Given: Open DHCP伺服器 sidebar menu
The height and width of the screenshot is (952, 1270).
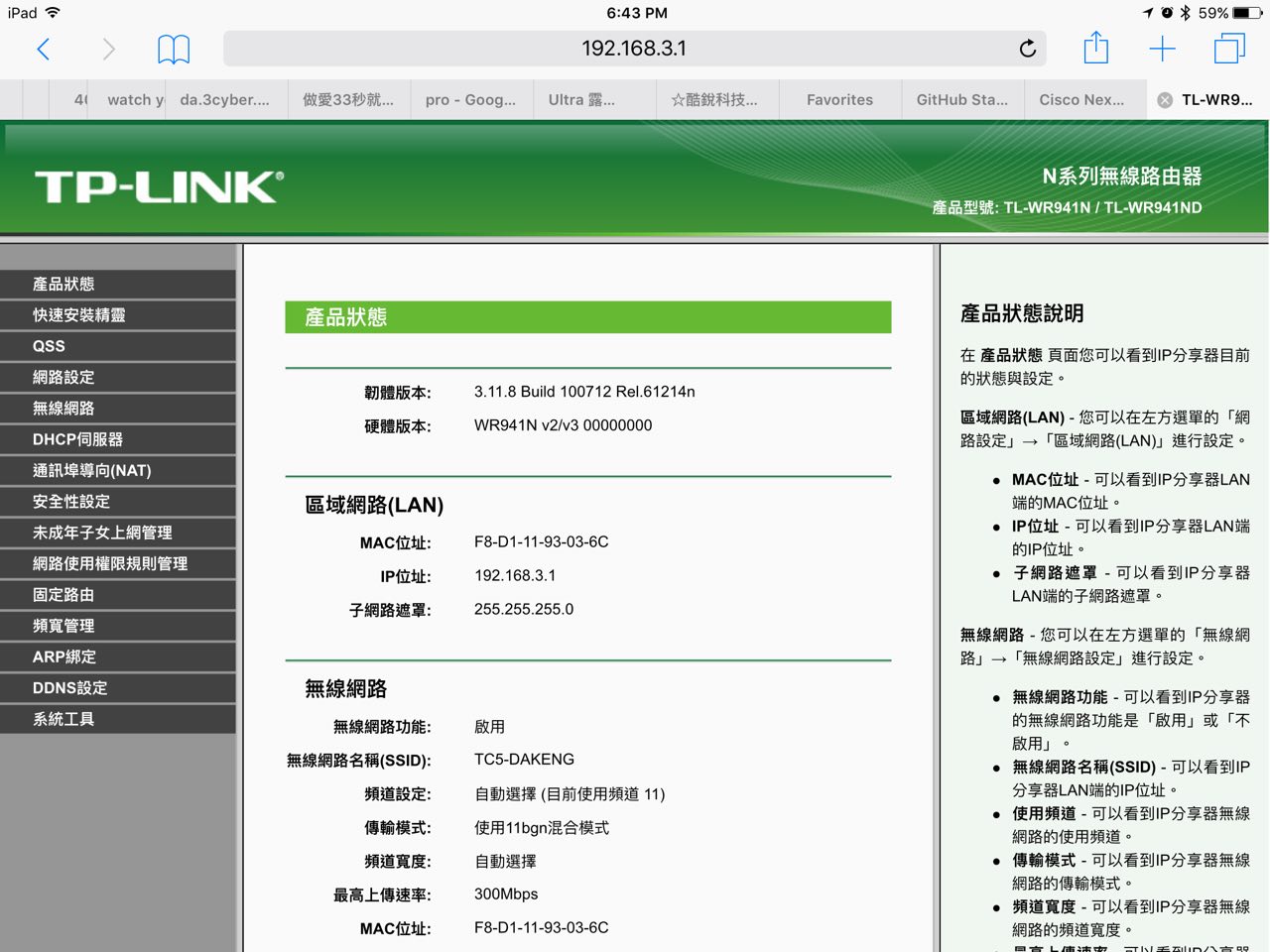Looking at the screenshot, I should click(x=118, y=439).
